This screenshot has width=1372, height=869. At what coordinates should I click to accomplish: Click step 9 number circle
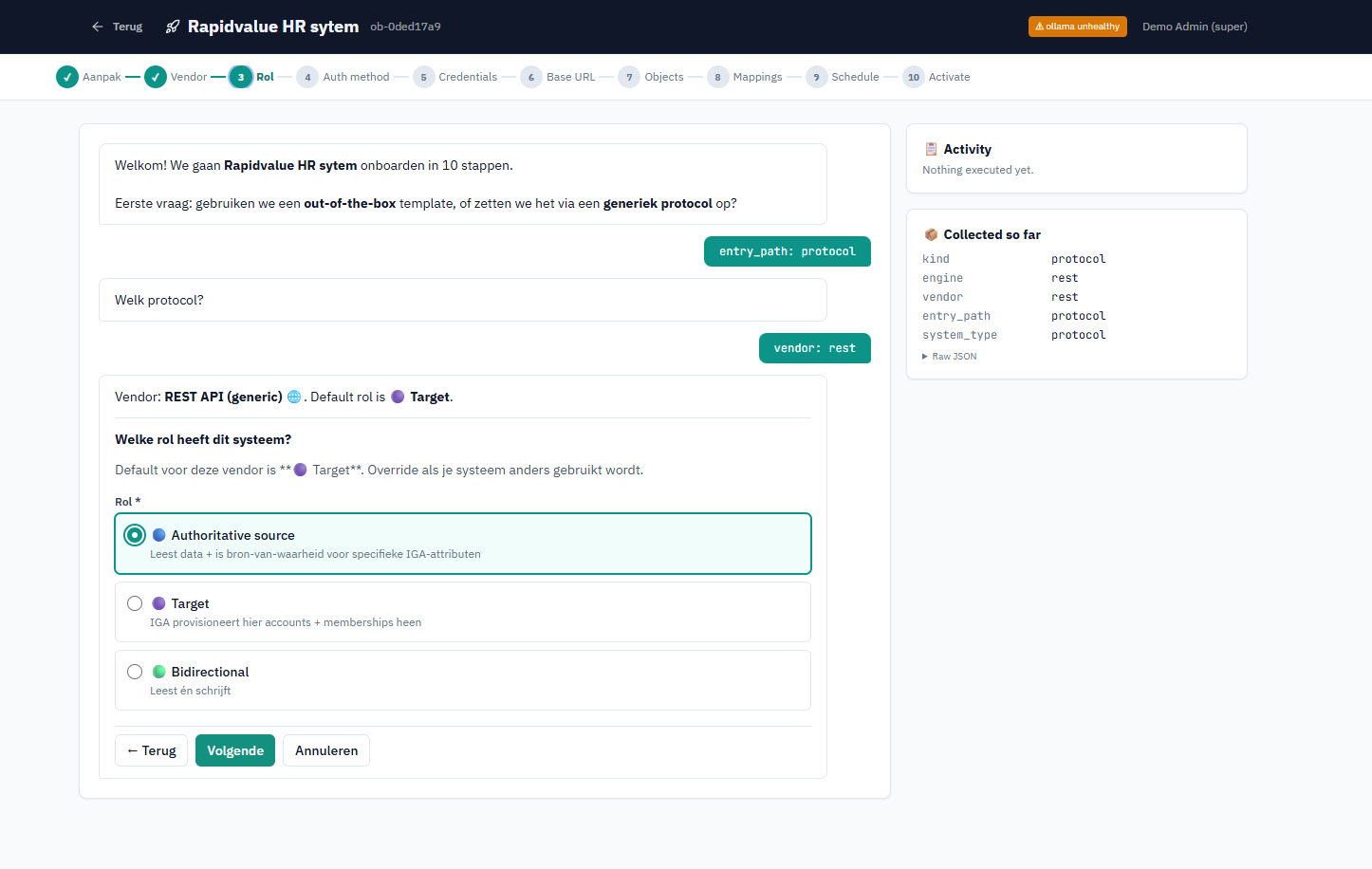816,77
